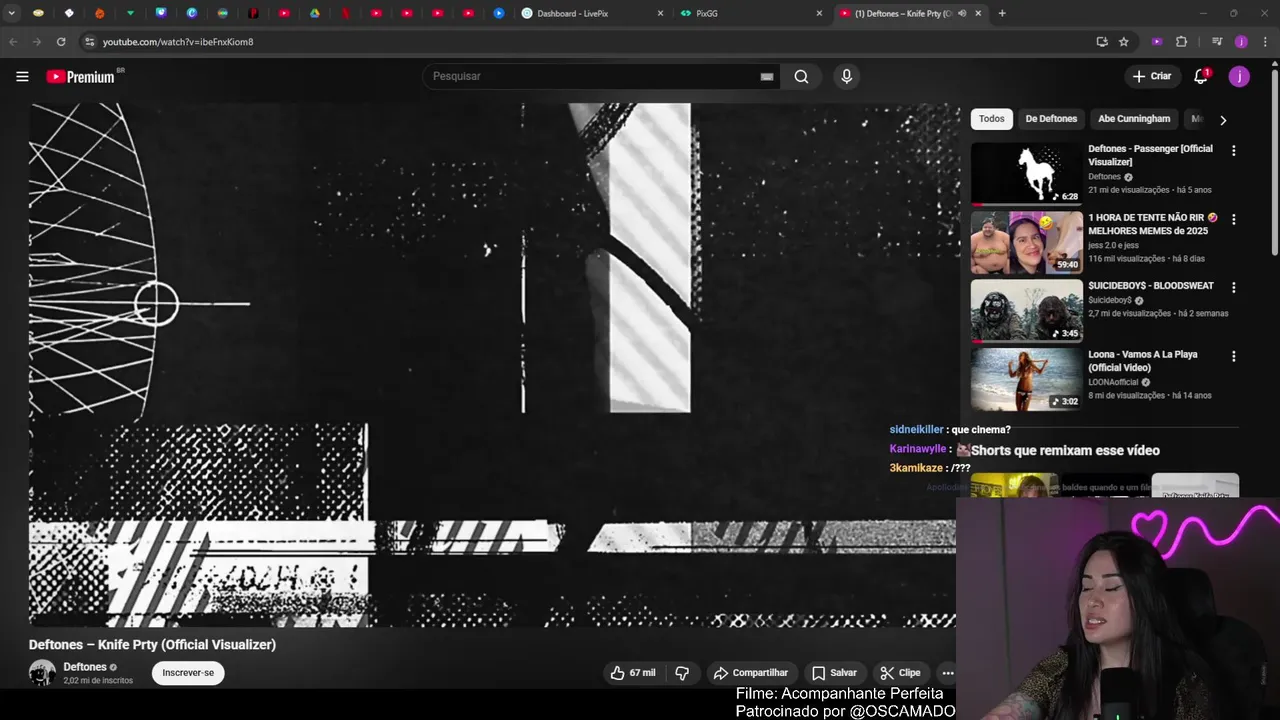Image resolution: width=1280 pixels, height=720 pixels.
Task: Open the Chrome three-dot menu
Action: pos(1265,42)
